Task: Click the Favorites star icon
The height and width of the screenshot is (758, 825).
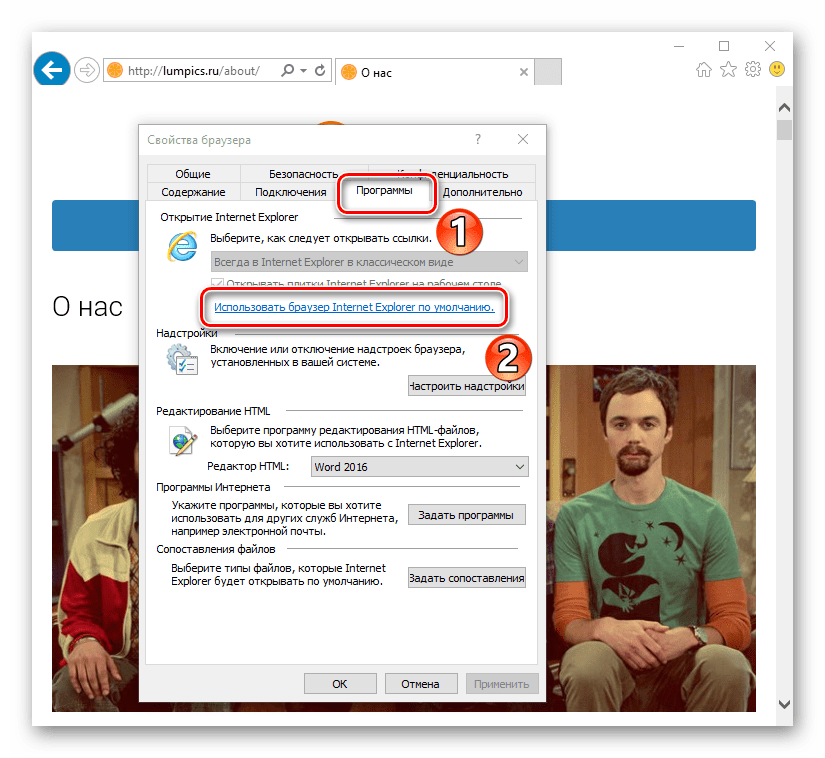Action: pos(728,70)
